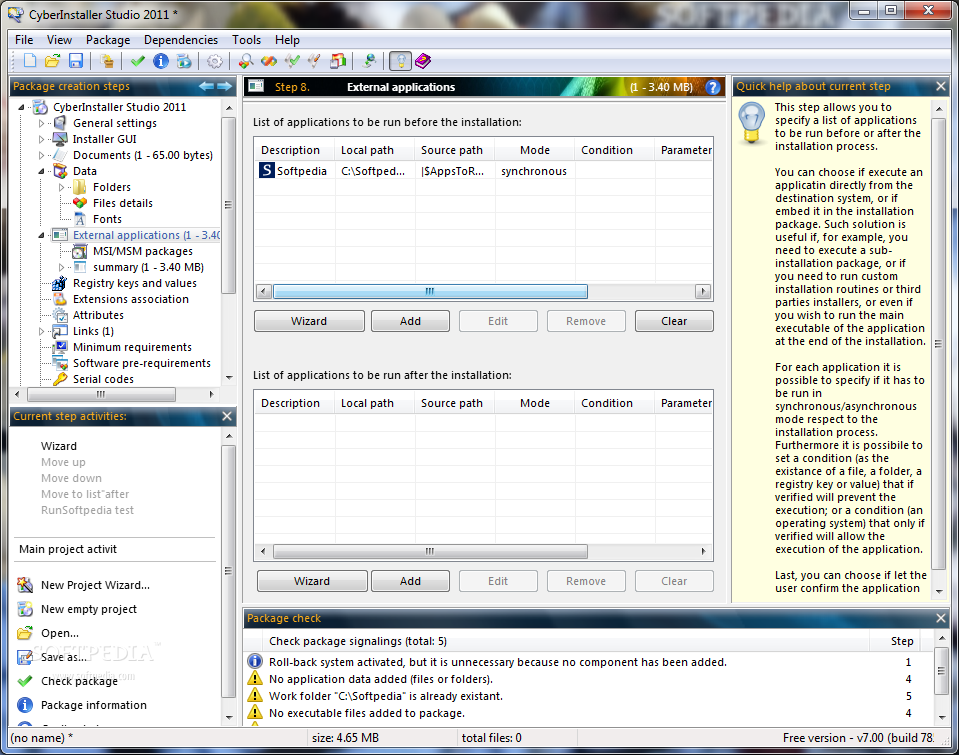This screenshot has width=959, height=755.
Task: Click the New project toolbar icon
Action: pyautogui.click(x=29, y=61)
